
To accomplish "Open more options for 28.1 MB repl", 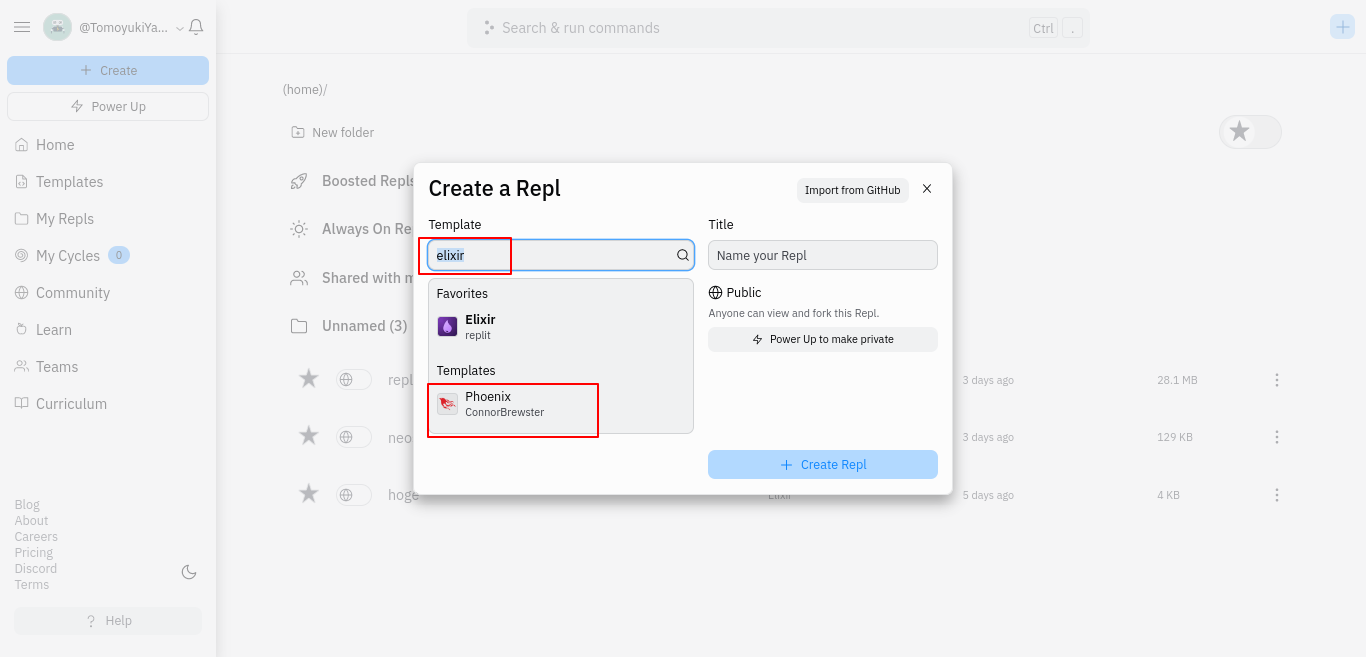I will [1277, 380].
